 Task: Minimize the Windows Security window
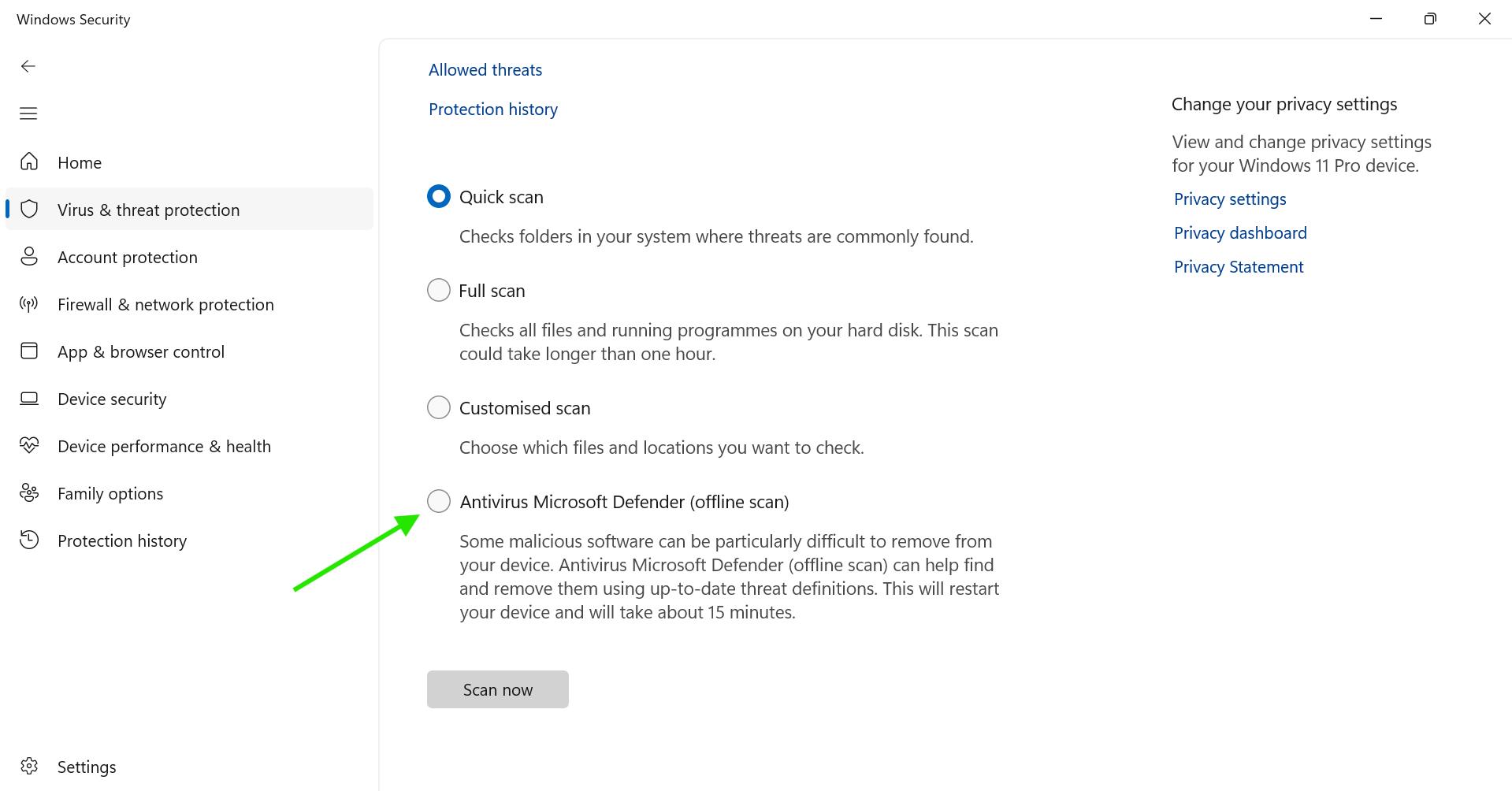click(1376, 19)
